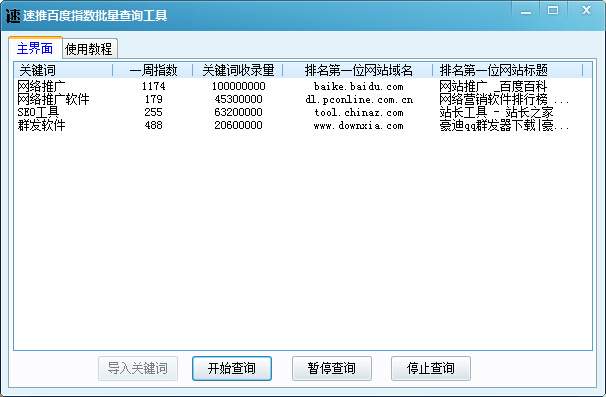Click the title 网络营销软件排行榜
606x397 pixels.
coord(494,99)
